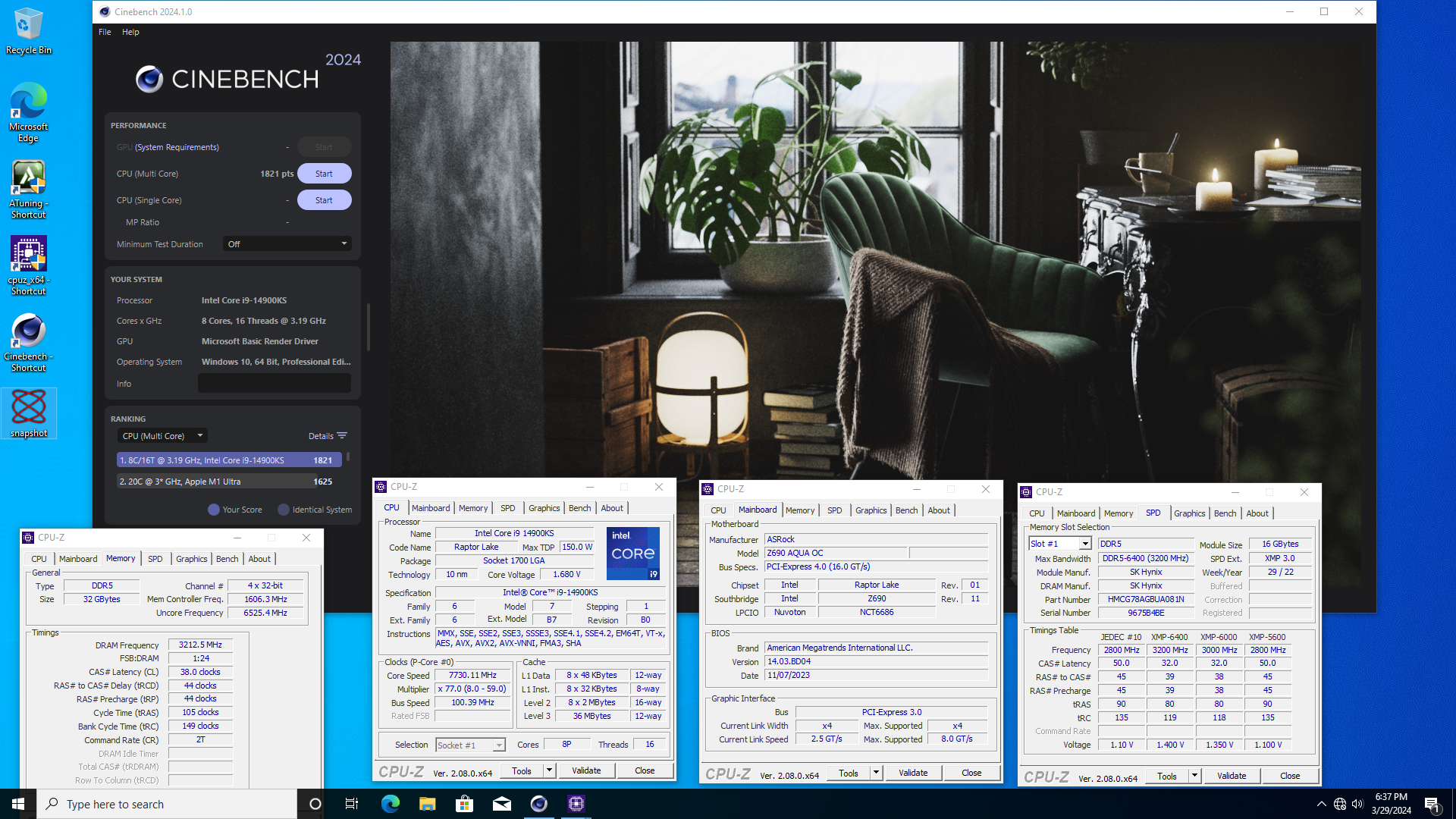The height and width of the screenshot is (819, 1456).
Task: Open Microsoft Edge desktop shortcut
Action: coord(29,112)
